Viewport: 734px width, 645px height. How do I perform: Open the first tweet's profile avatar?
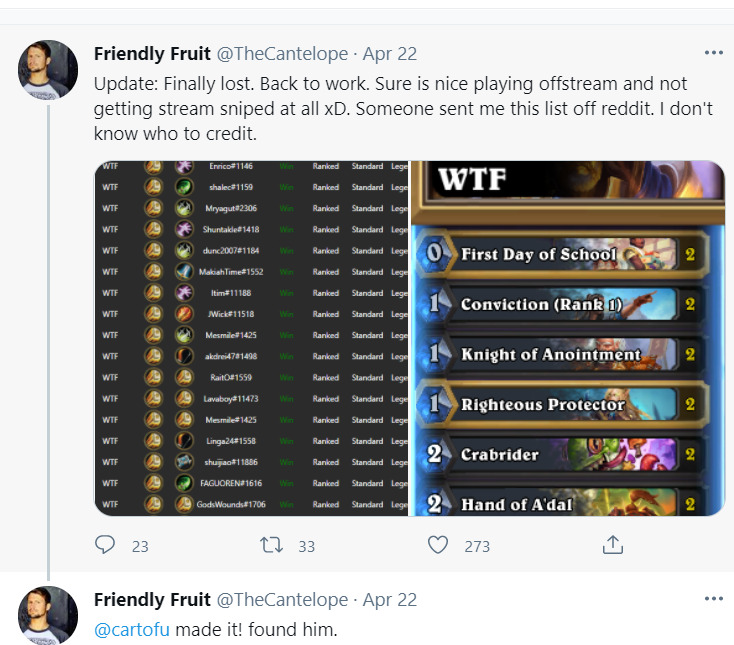[48, 70]
